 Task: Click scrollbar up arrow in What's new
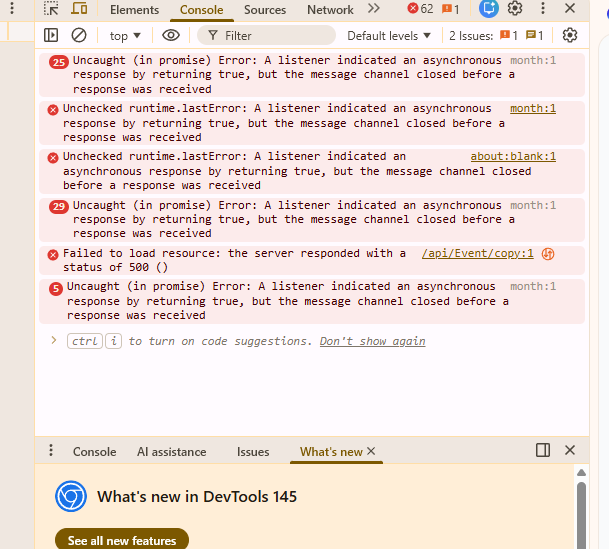click(581, 472)
